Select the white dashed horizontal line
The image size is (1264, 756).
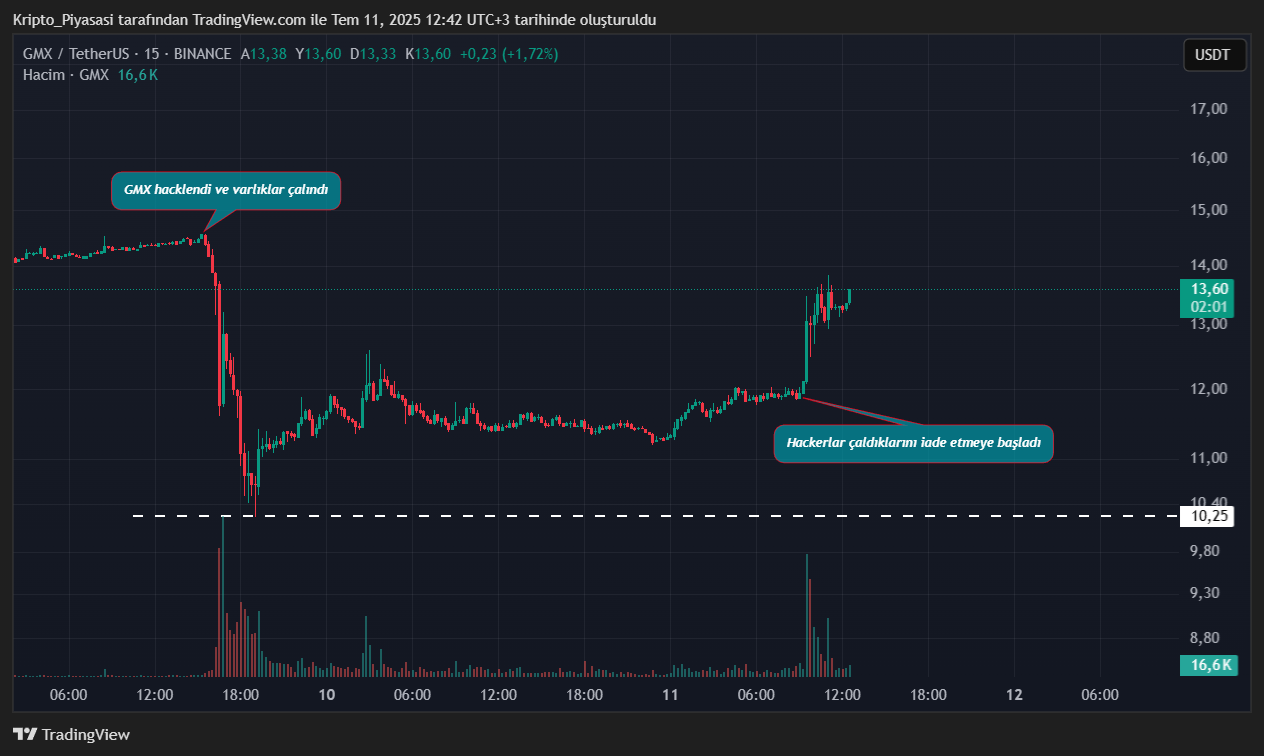coord(600,516)
